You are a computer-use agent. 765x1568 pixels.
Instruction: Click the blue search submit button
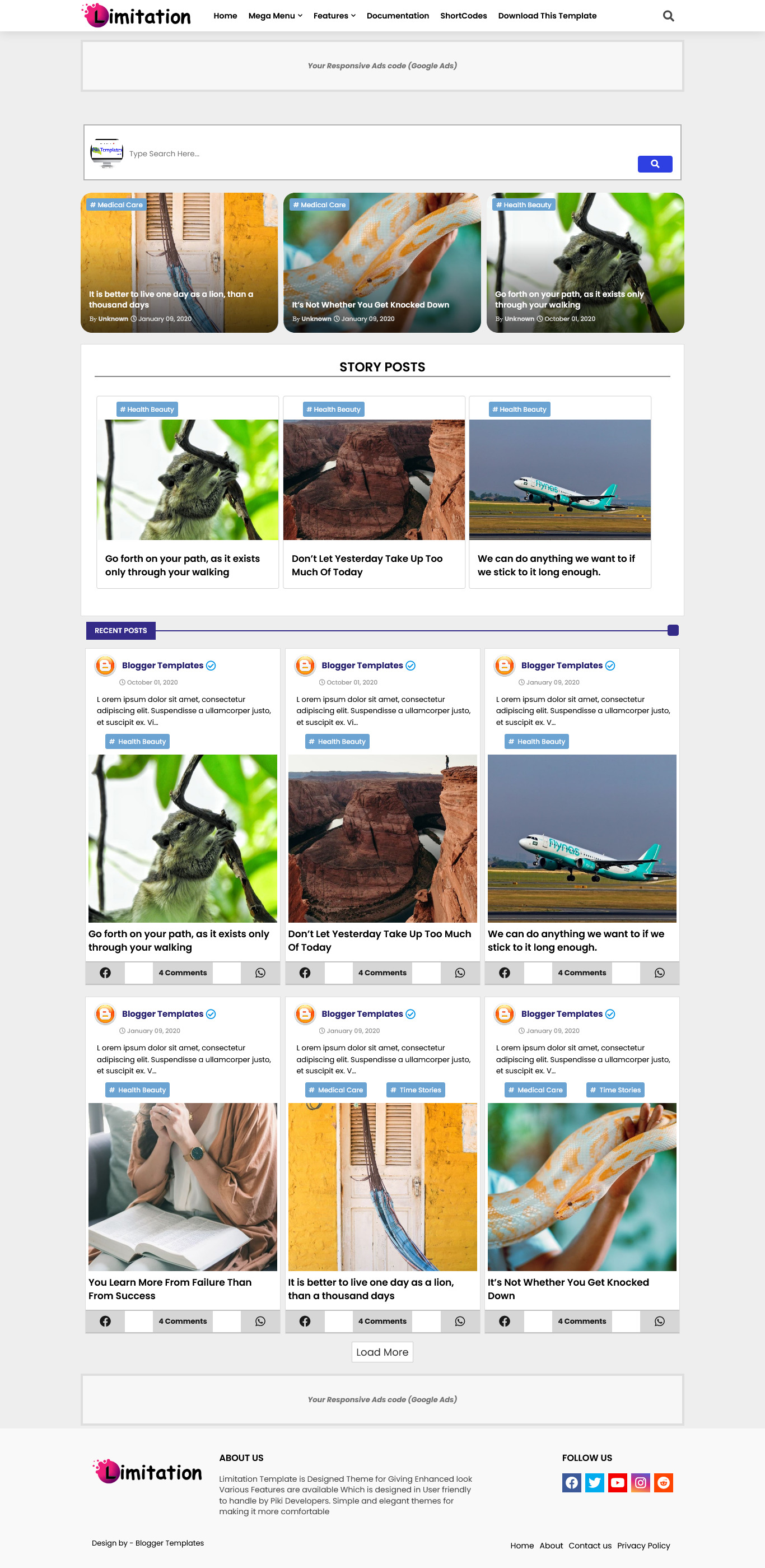pos(655,164)
